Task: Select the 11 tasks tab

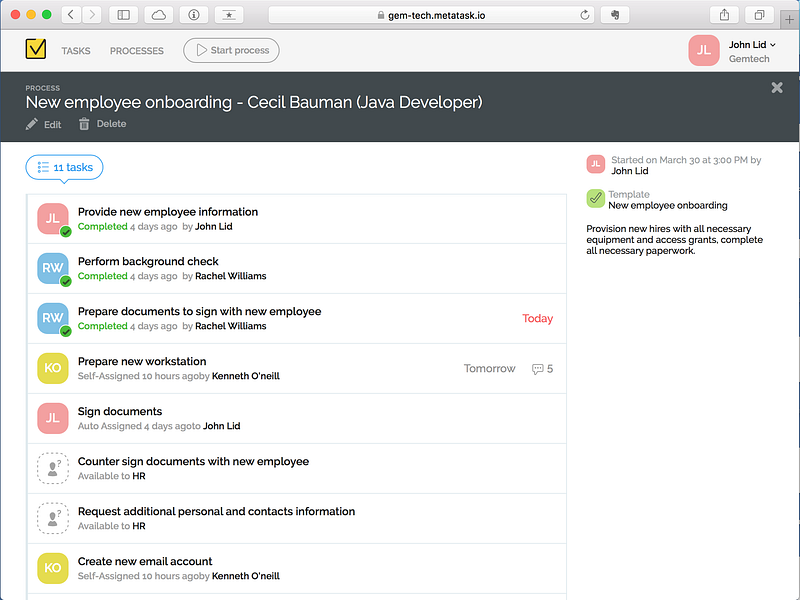Action: pyautogui.click(x=64, y=167)
